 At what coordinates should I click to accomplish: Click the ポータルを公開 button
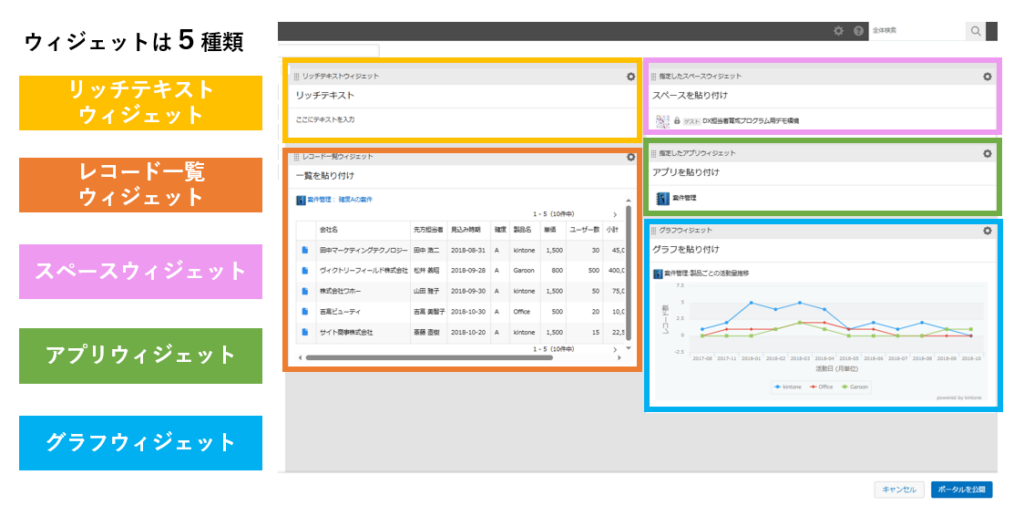(x=961, y=489)
